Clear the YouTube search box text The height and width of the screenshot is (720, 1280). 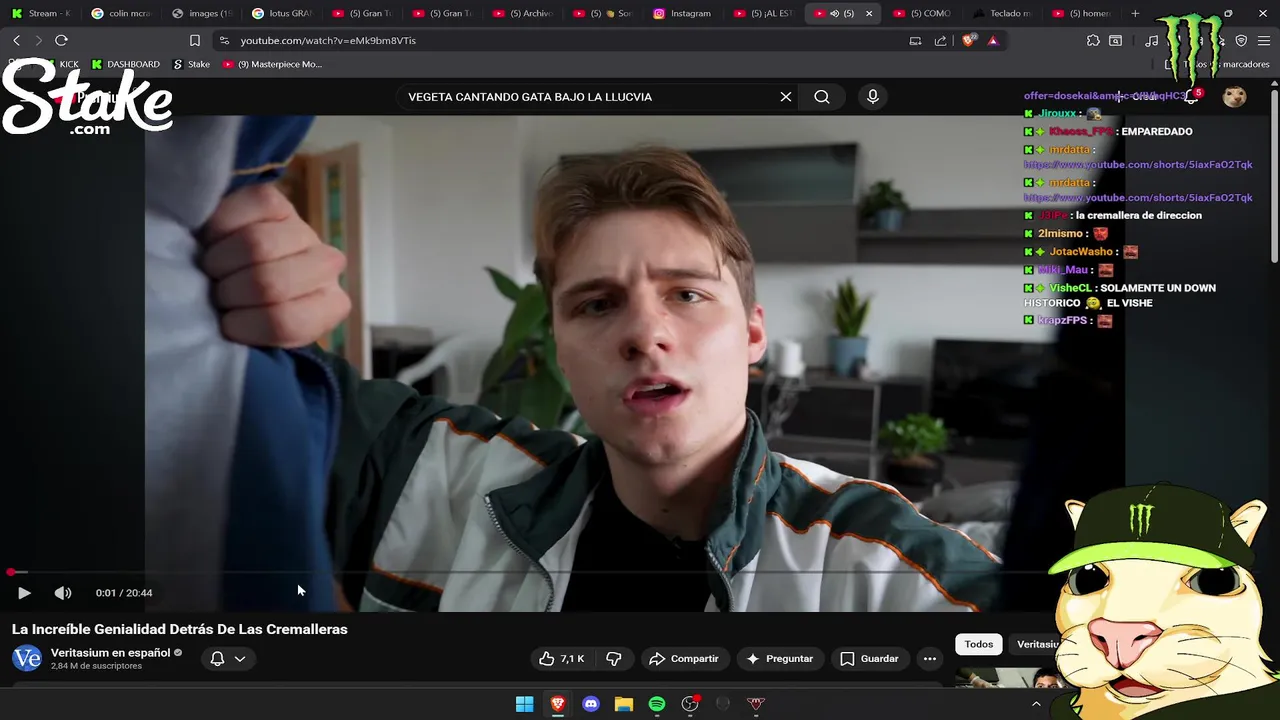click(786, 97)
